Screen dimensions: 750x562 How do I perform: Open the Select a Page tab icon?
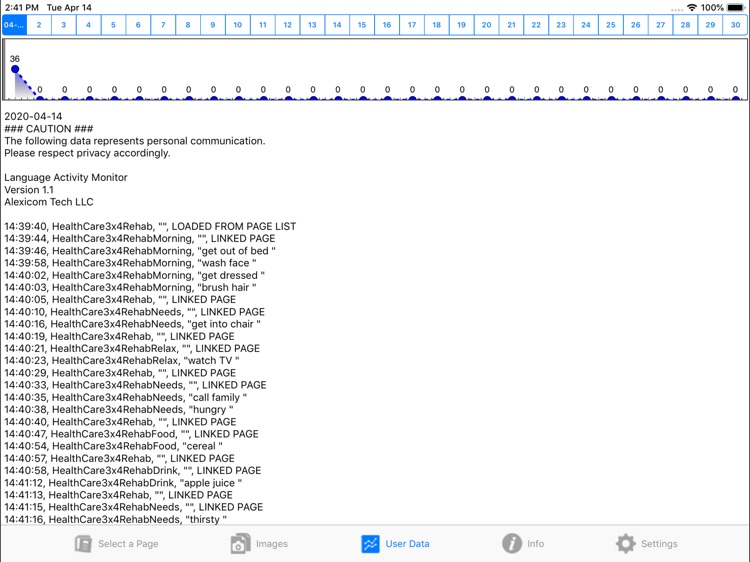coord(83,544)
